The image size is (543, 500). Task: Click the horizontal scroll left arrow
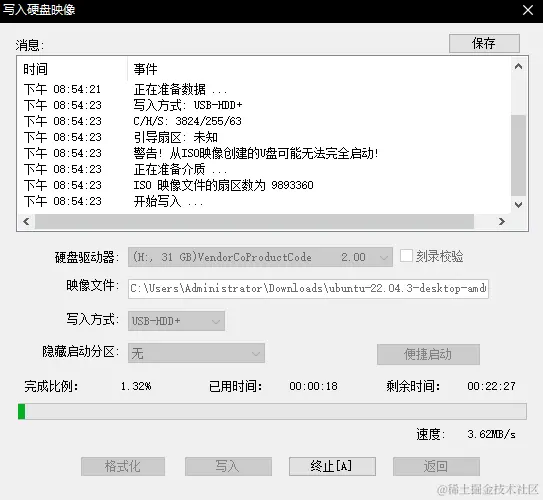coord(26,221)
